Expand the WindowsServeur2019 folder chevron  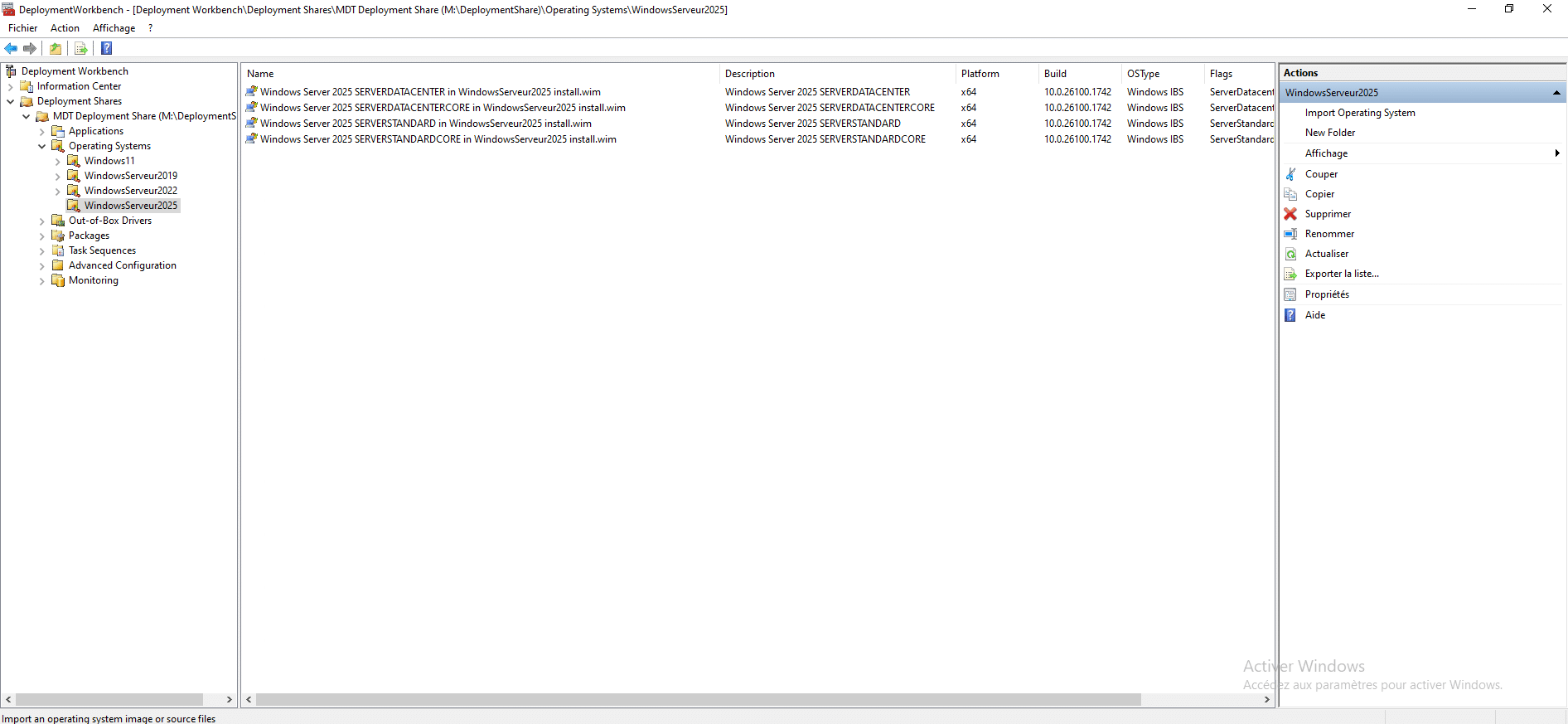click(x=58, y=176)
